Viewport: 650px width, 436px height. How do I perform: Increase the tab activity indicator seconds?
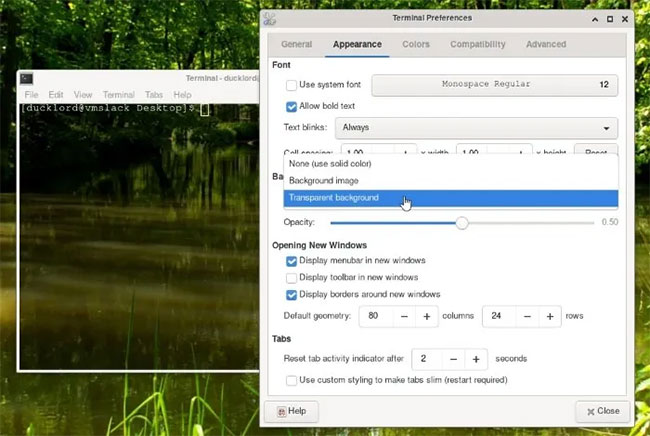tap(476, 359)
